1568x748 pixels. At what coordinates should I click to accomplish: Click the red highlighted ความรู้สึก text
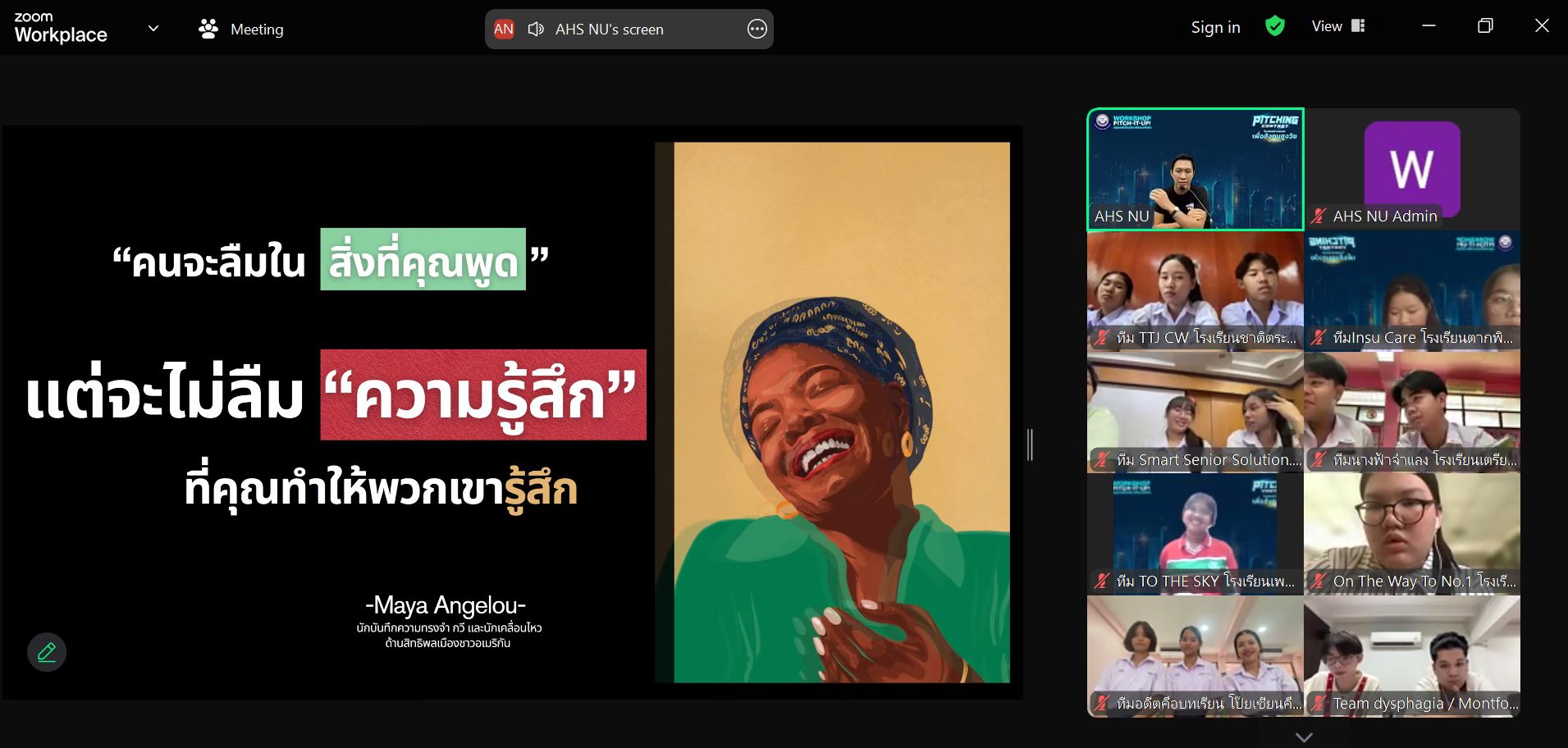[483, 395]
